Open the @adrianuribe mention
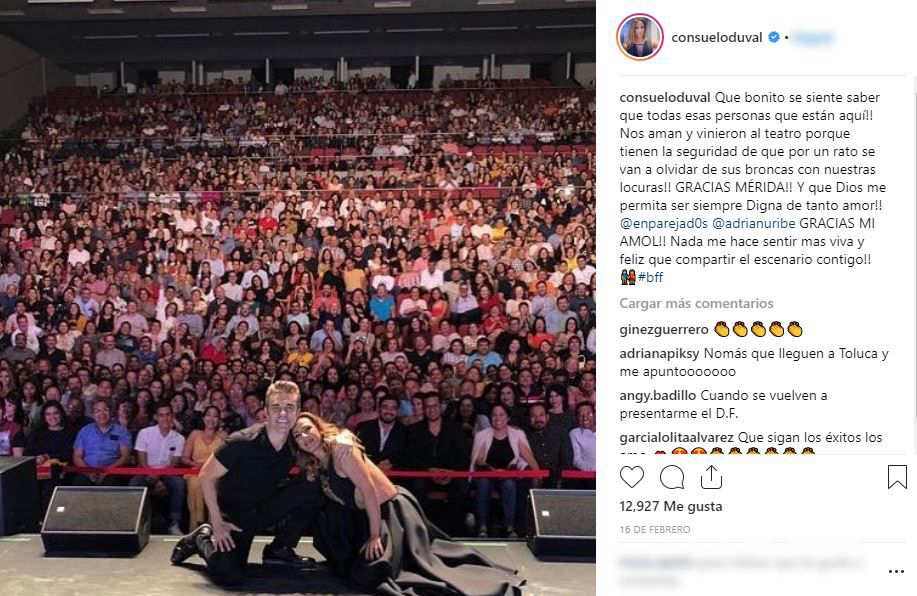Viewport: 917px width, 596px height. click(754, 223)
